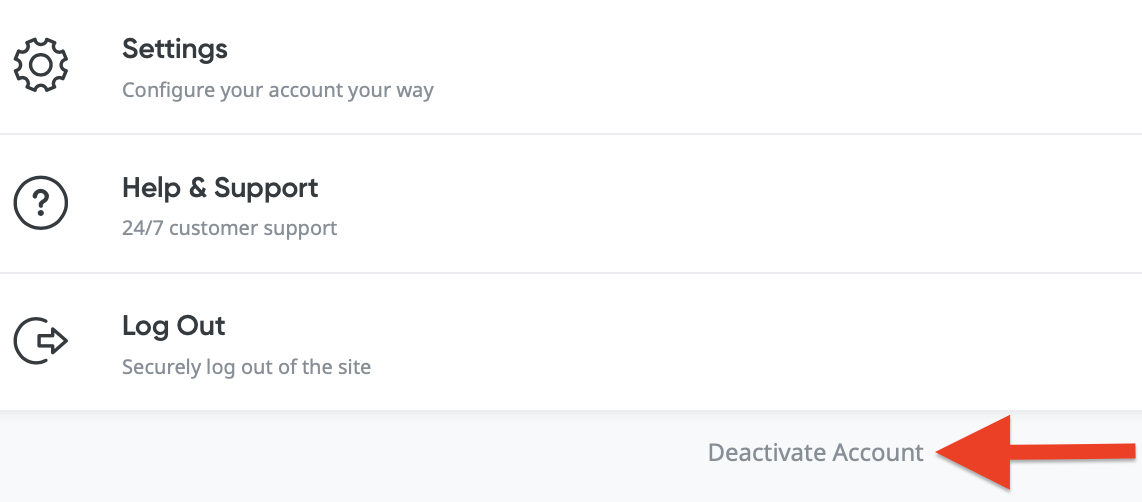Open the Settings menu entry title
Viewport: 1142px width, 502px height.
click(x=175, y=48)
